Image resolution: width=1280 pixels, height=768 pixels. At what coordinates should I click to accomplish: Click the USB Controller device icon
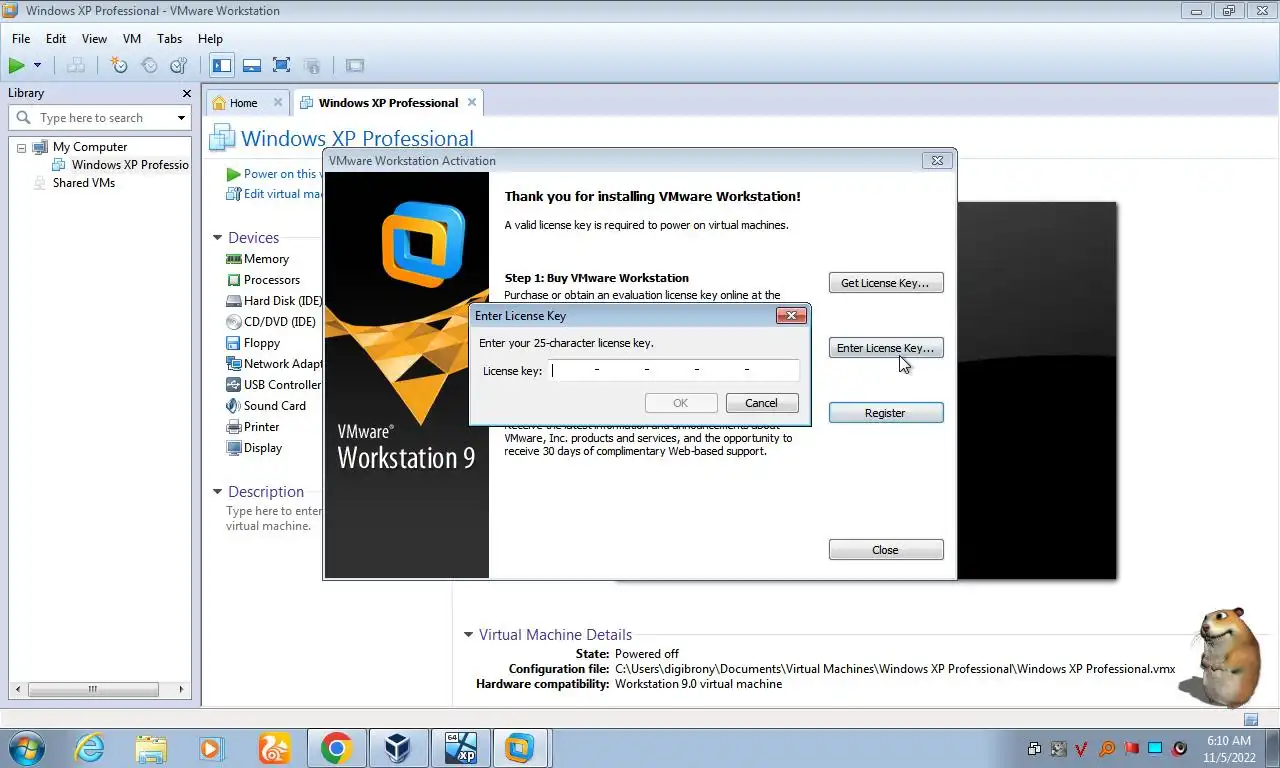point(234,385)
